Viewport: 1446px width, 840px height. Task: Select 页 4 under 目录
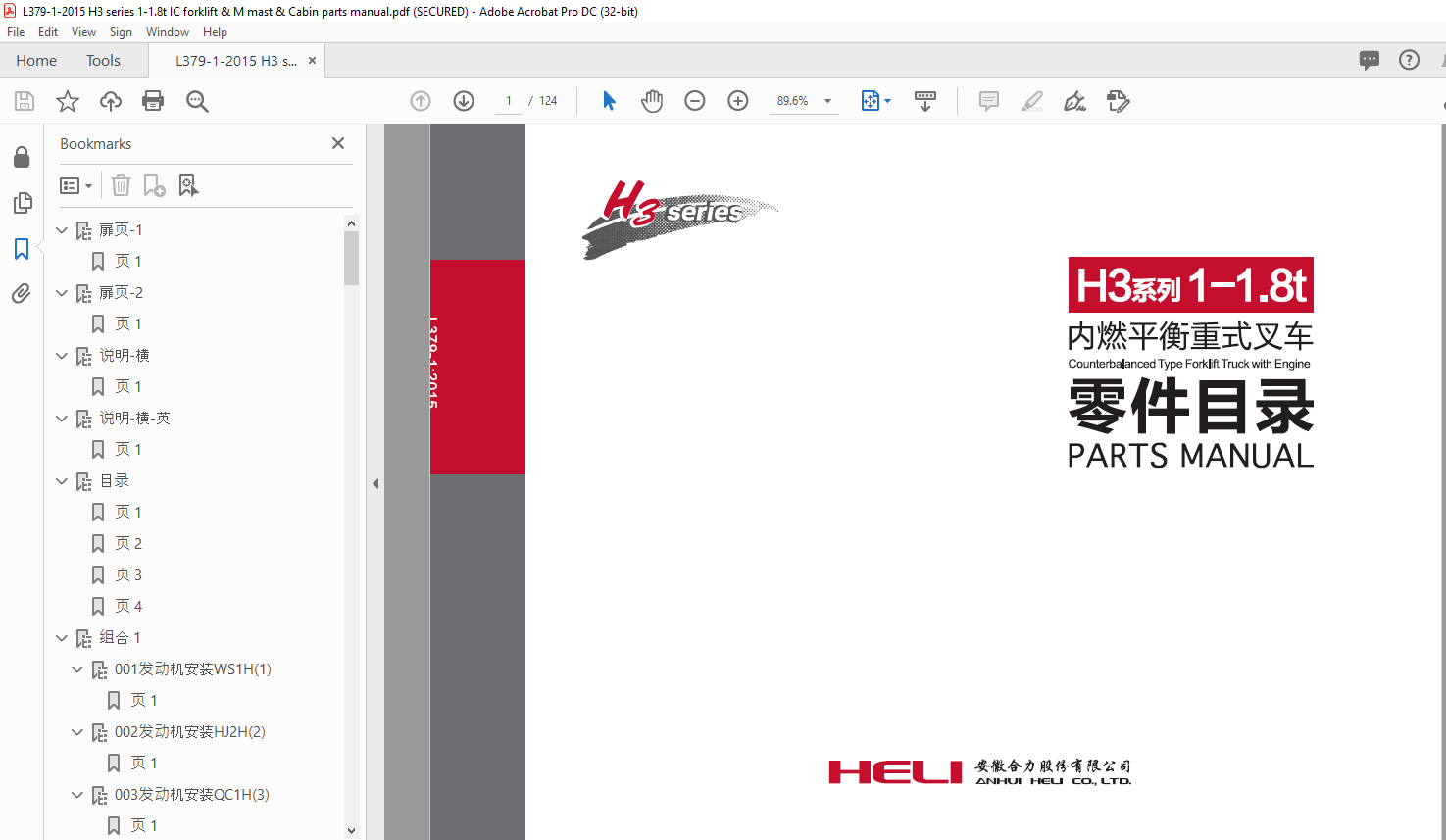coord(128,607)
